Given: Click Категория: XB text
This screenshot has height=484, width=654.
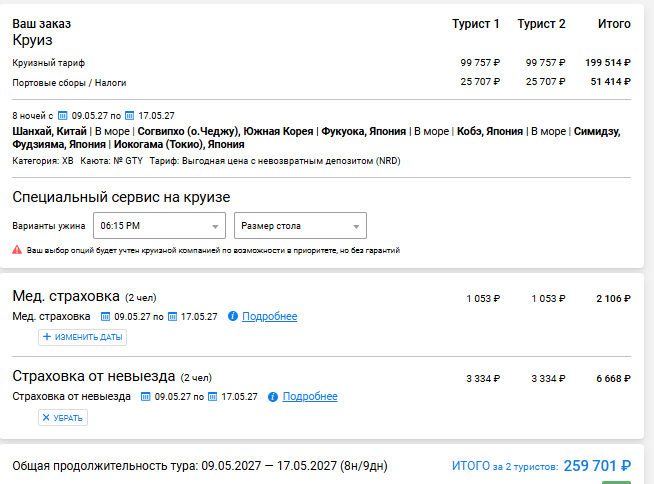Looking at the screenshot, I should (43, 161).
